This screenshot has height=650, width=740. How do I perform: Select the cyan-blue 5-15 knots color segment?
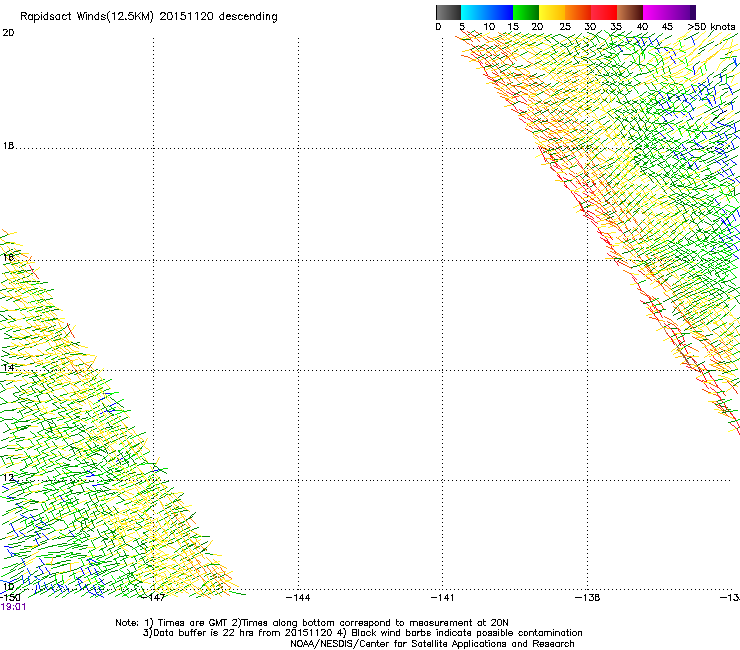click(487, 12)
